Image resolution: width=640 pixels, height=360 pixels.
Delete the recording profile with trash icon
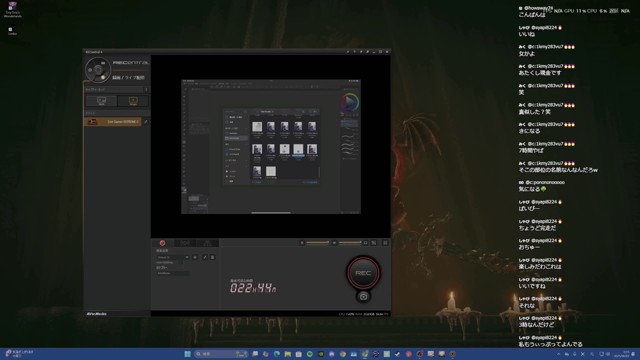[x=212, y=257]
